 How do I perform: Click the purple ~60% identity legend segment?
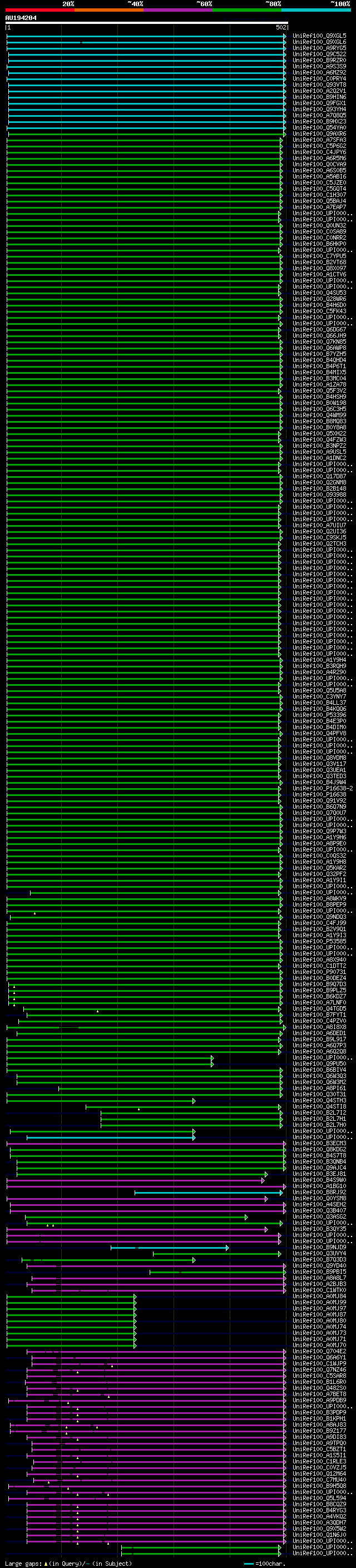179,10
